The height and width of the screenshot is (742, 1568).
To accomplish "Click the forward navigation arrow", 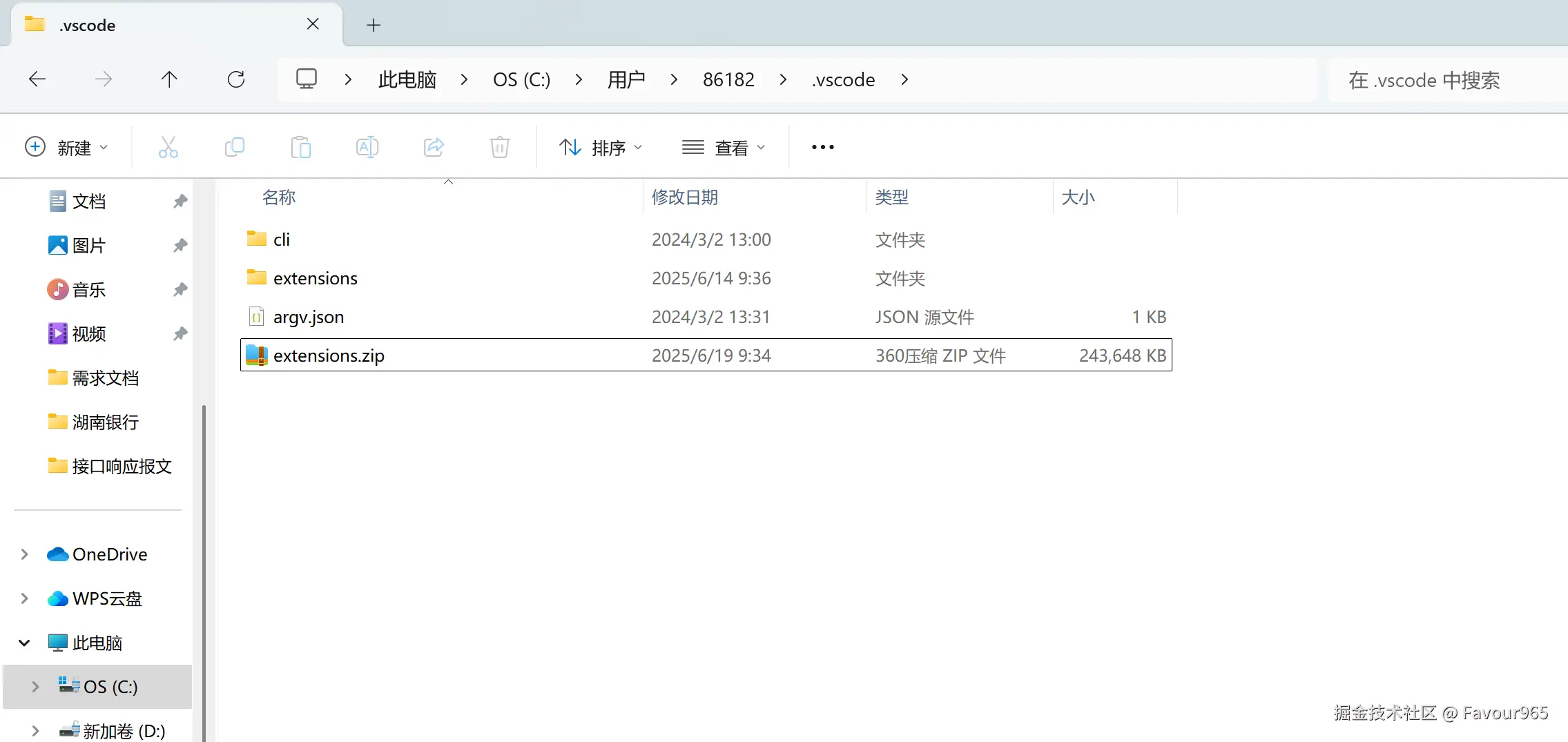I will (104, 79).
